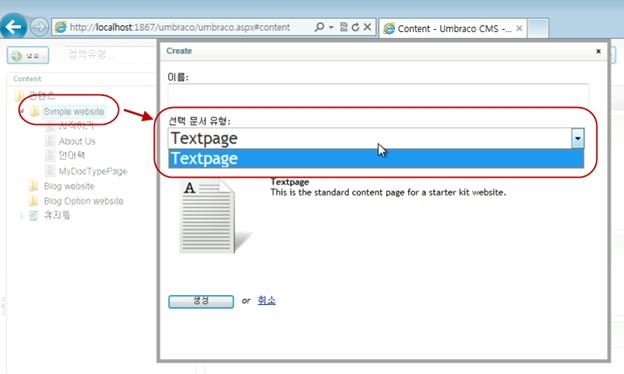Click the About Us document icon
This screenshot has width=624, height=374.
click(50, 141)
